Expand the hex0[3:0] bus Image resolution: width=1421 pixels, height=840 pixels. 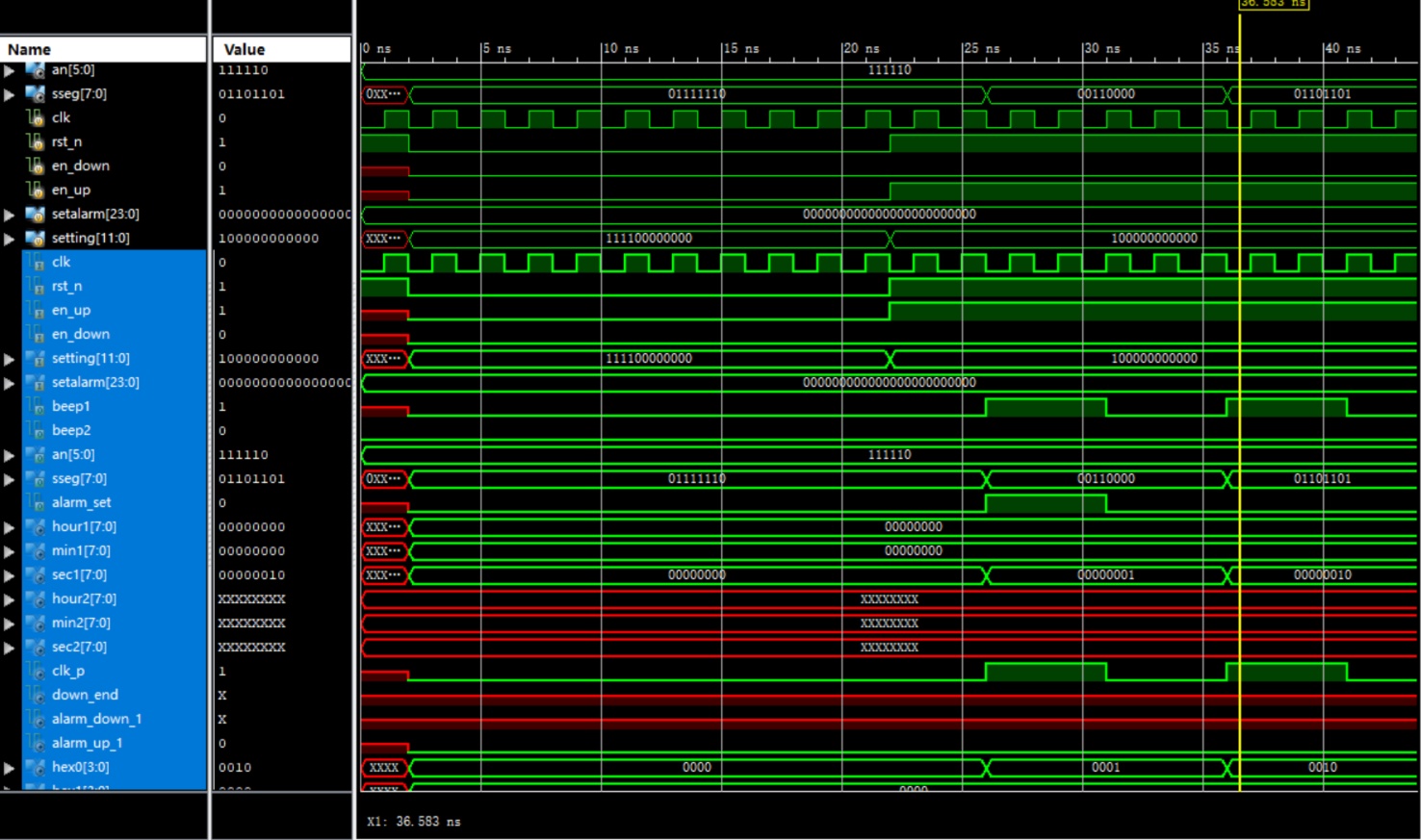(x=10, y=768)
